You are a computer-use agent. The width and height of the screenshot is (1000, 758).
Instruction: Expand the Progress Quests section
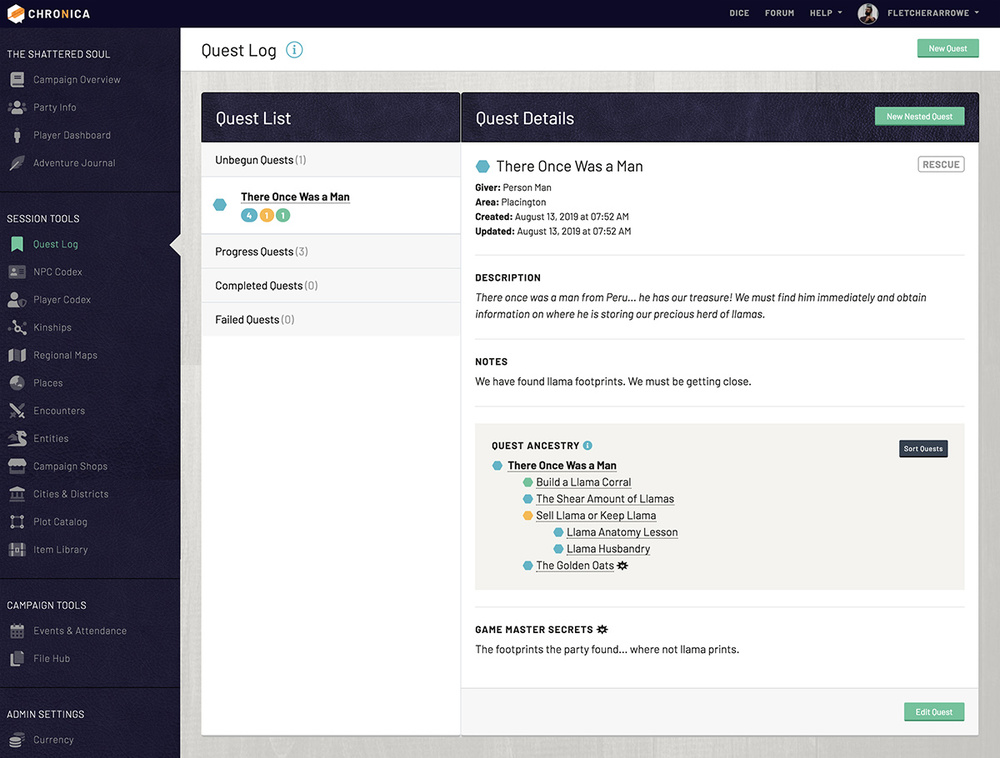click(261, 252)
